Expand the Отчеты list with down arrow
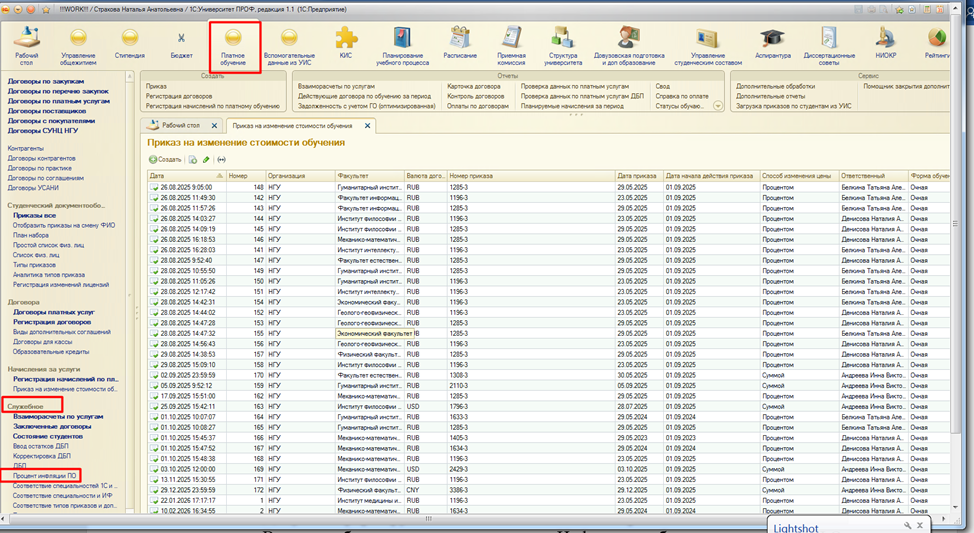 [717, 105]
